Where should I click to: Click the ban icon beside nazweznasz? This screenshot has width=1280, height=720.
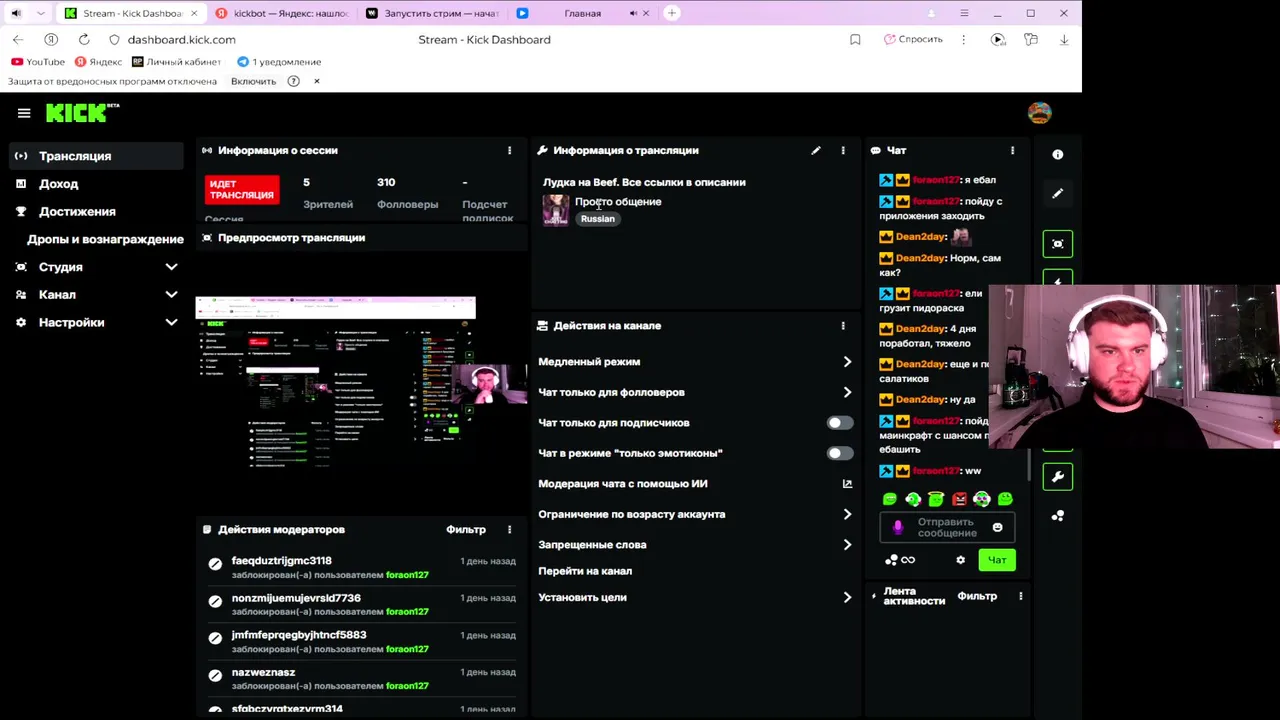pos(215,676)
